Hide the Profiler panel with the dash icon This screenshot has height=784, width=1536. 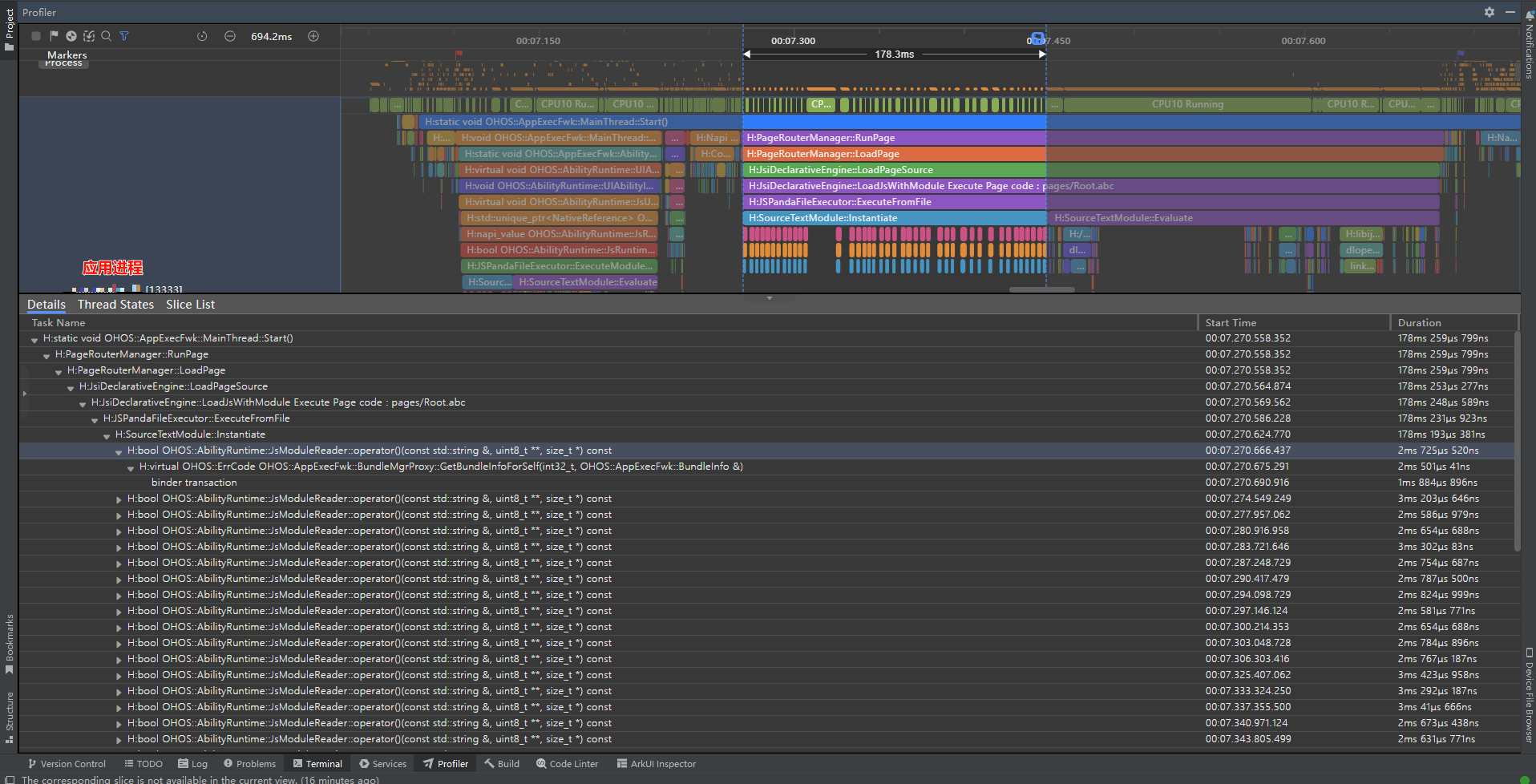[x=1510, y=12]
